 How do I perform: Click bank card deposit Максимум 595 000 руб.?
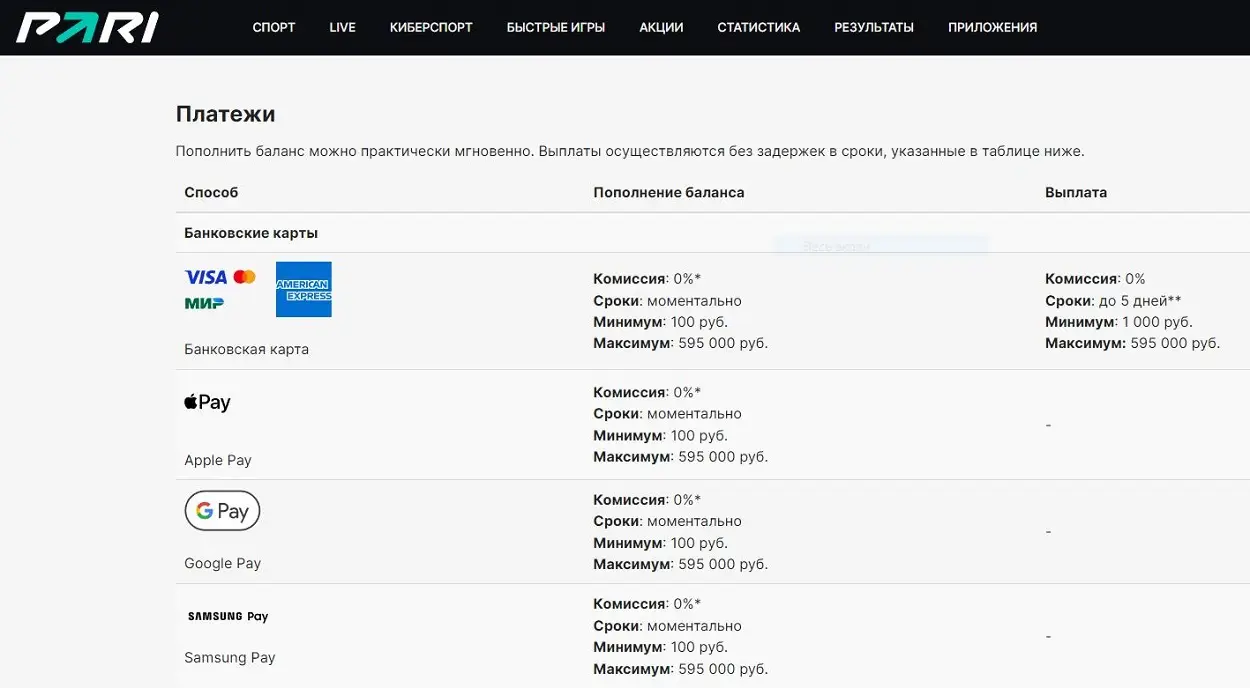(680, 343)
